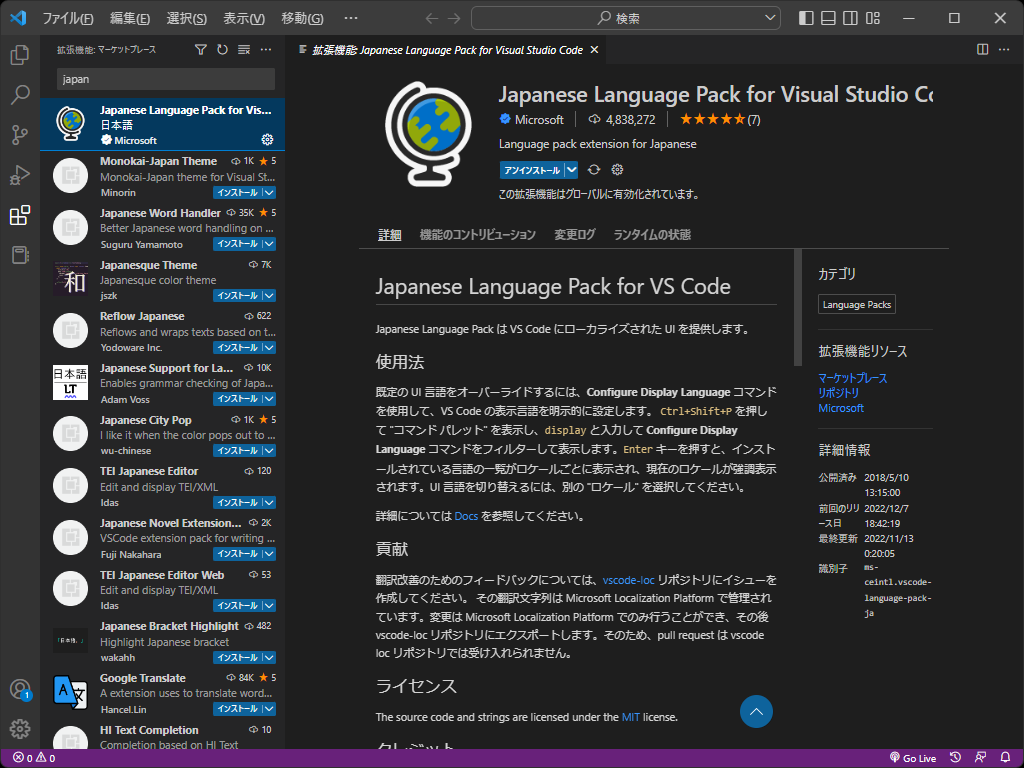Click the アンインストール button
This screenshot has width=1024, height=768.
(532, 170)
